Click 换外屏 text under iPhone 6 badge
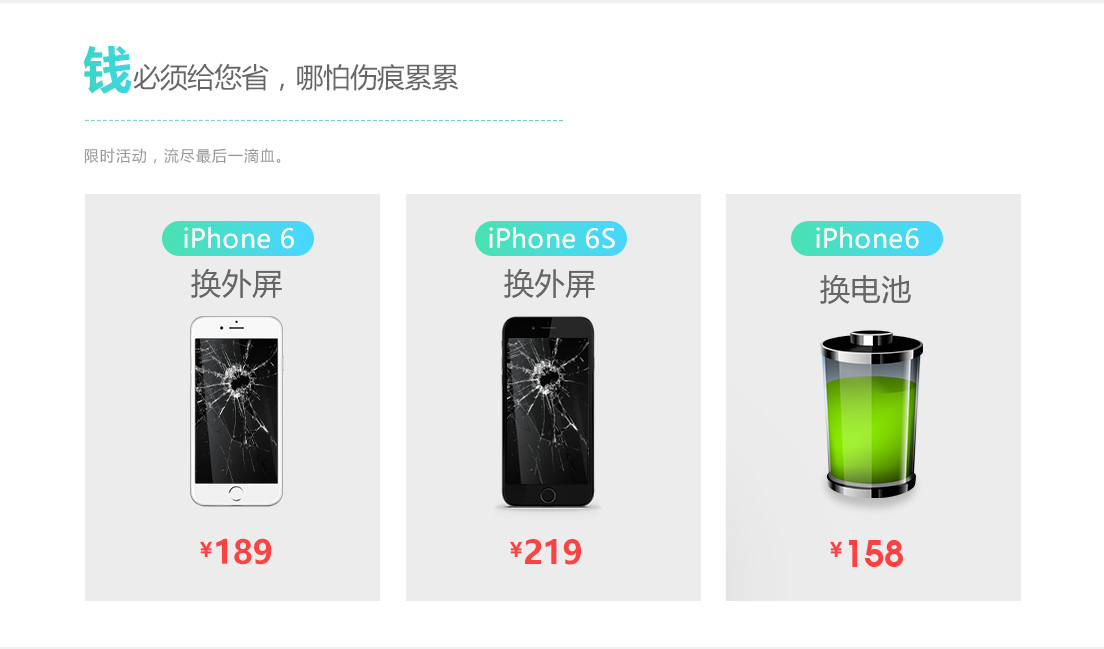The height and width of the screenshot is (649, 1104). [x=237, y=284]
